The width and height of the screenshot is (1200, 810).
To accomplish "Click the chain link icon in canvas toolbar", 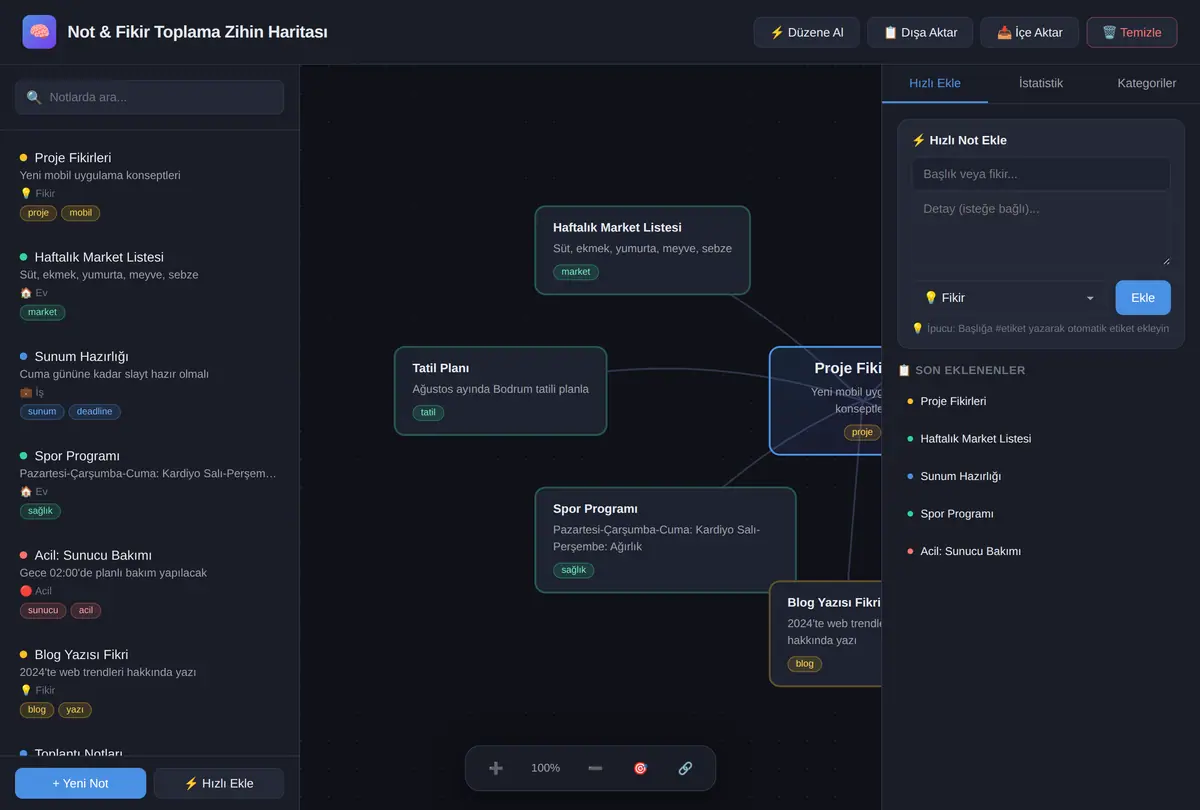I will [685, 768].
